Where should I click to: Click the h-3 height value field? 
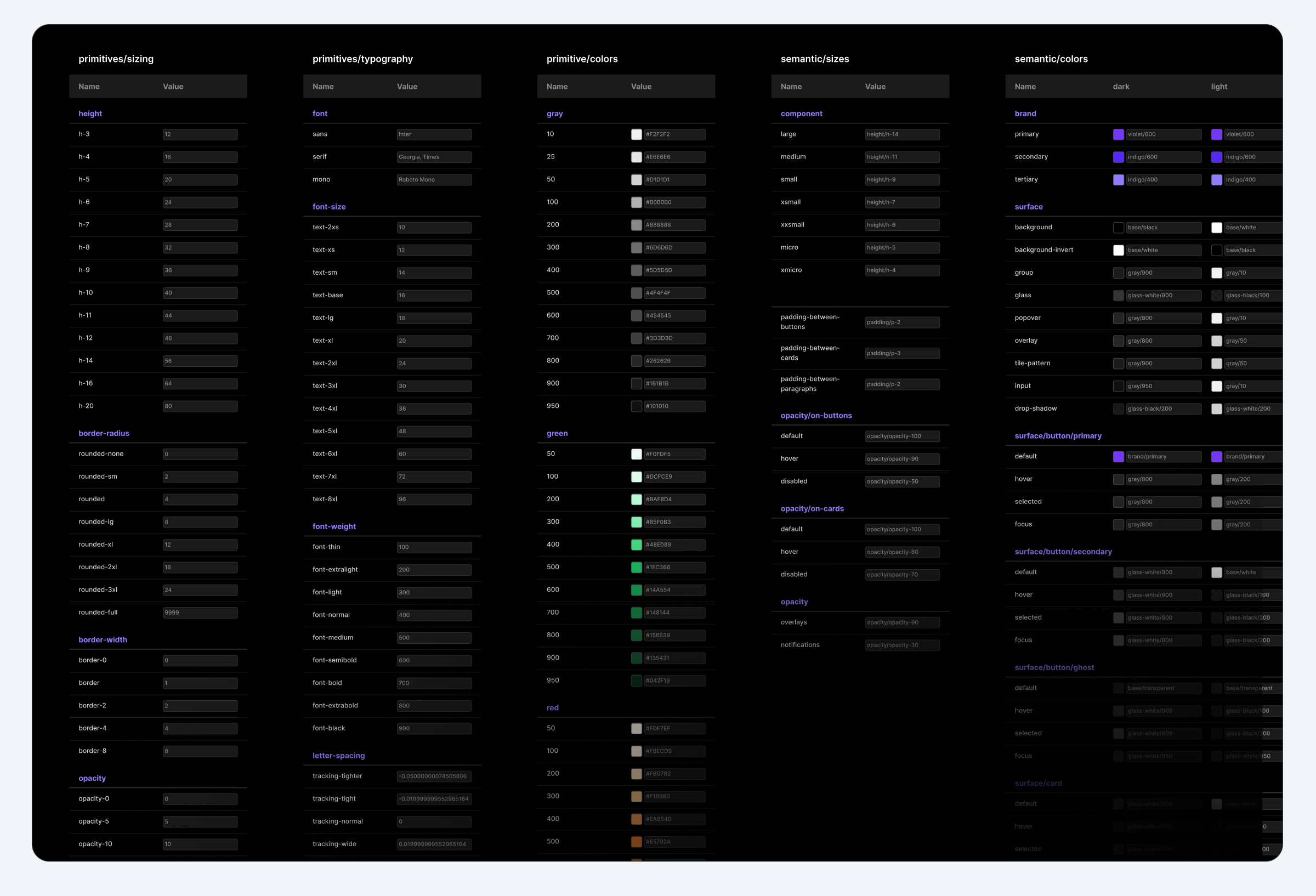pos(200,134)
